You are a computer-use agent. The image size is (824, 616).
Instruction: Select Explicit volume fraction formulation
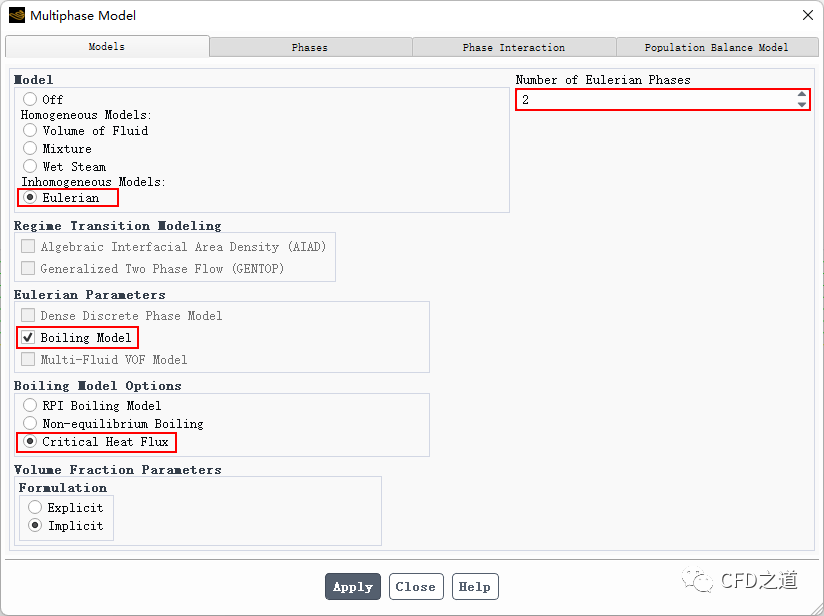click(35, 507)
